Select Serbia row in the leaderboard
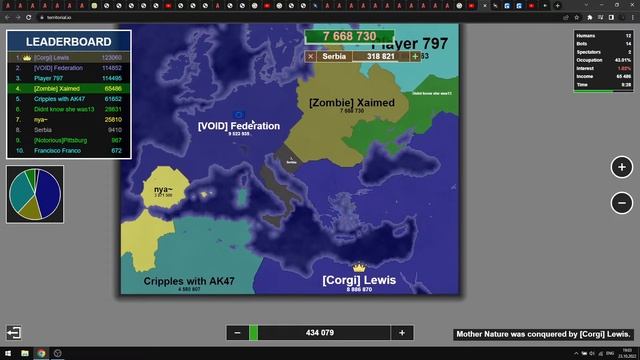Viewport: 640px width, 360px height. (69, 130)
